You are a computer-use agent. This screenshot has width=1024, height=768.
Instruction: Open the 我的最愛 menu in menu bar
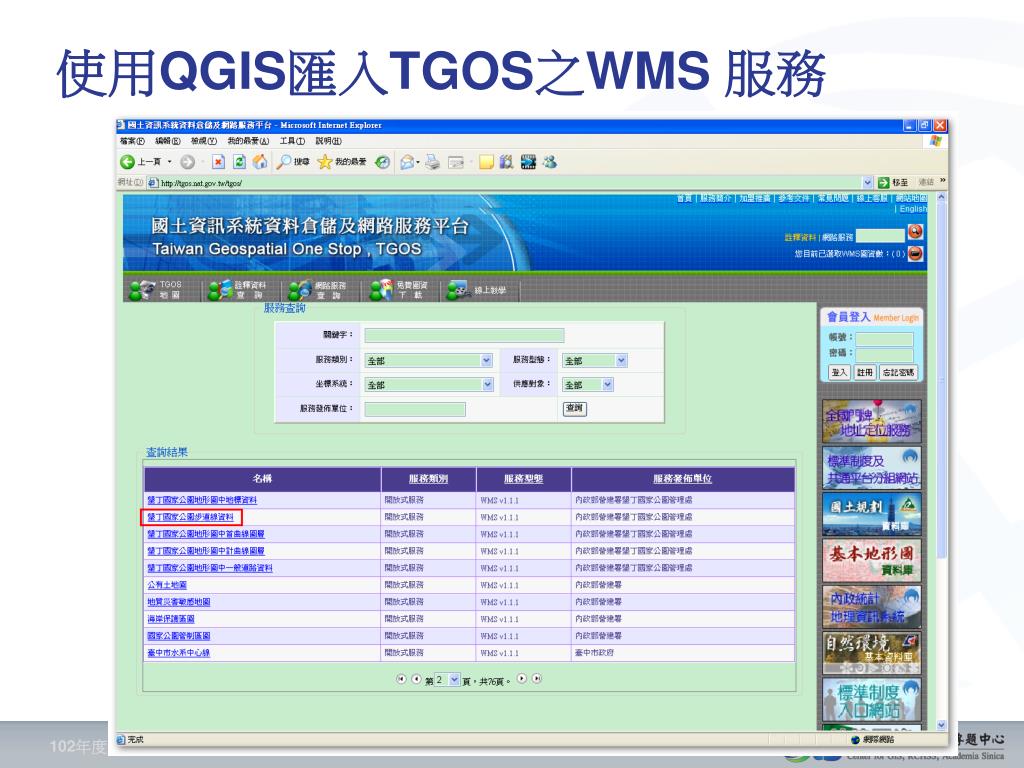pyautogui.click(x=248, y=141)
